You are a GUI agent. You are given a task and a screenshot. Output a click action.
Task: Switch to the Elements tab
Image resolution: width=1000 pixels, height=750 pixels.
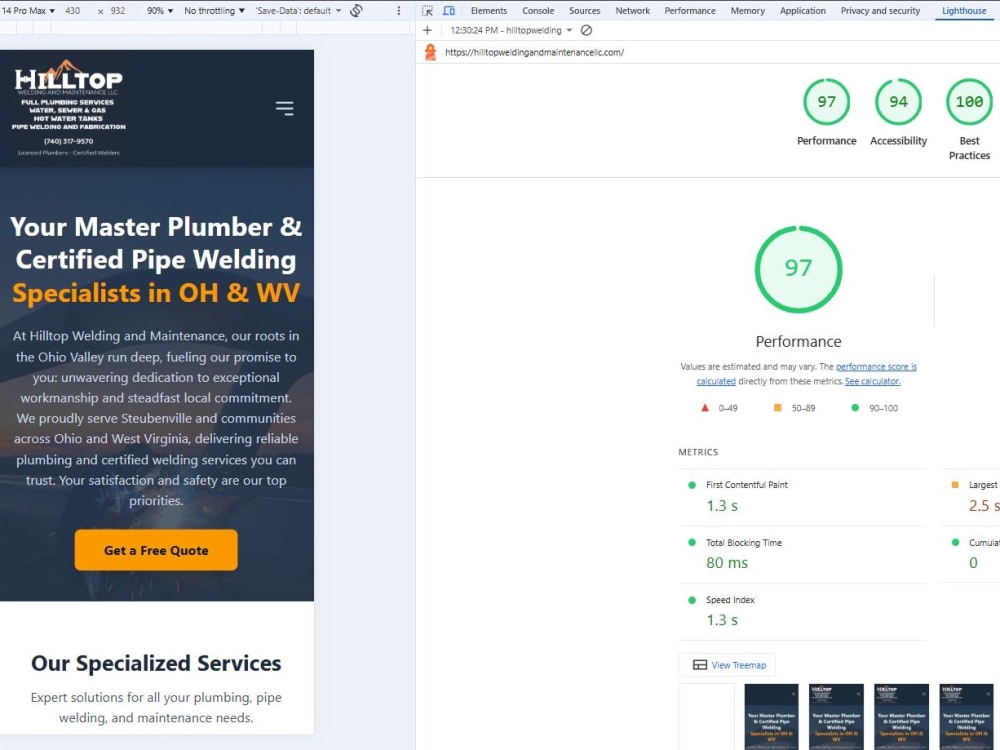tap(489, 11)
